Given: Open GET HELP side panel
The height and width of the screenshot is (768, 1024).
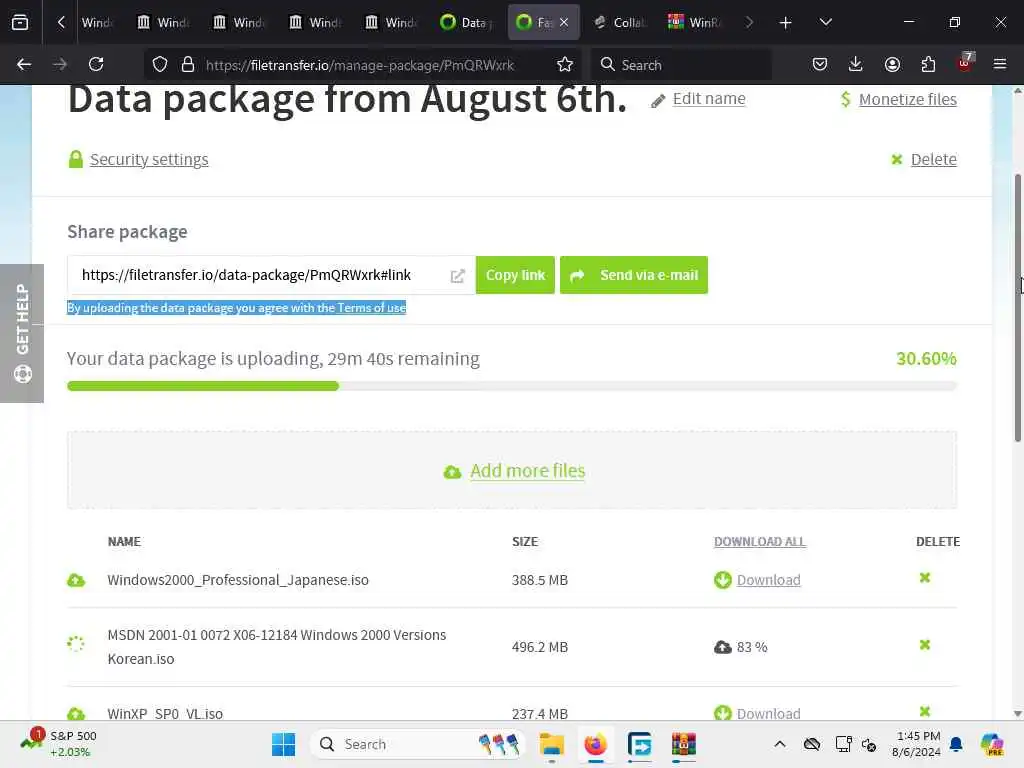Looking at the screenshot, I should click(22, 333).
